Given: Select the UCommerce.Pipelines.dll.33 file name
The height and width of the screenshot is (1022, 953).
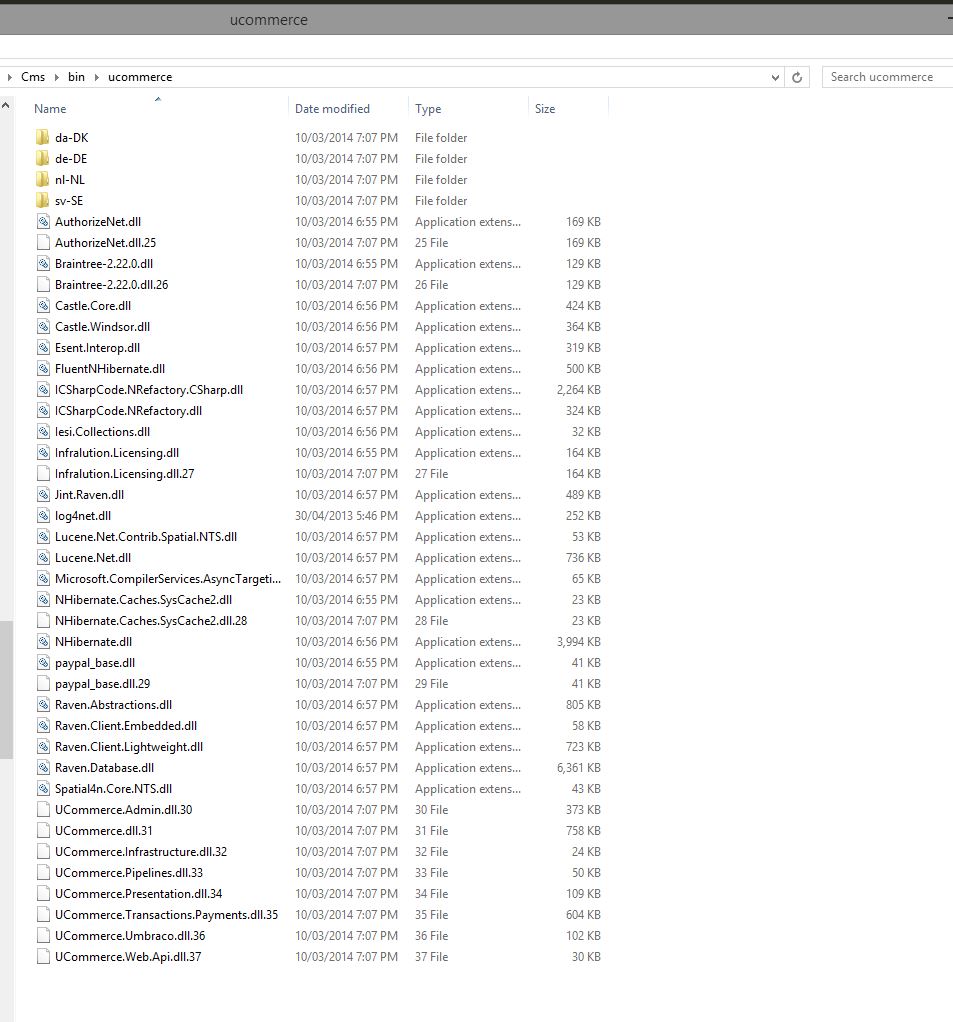Looking at the screenshot, I should [129, 872].
